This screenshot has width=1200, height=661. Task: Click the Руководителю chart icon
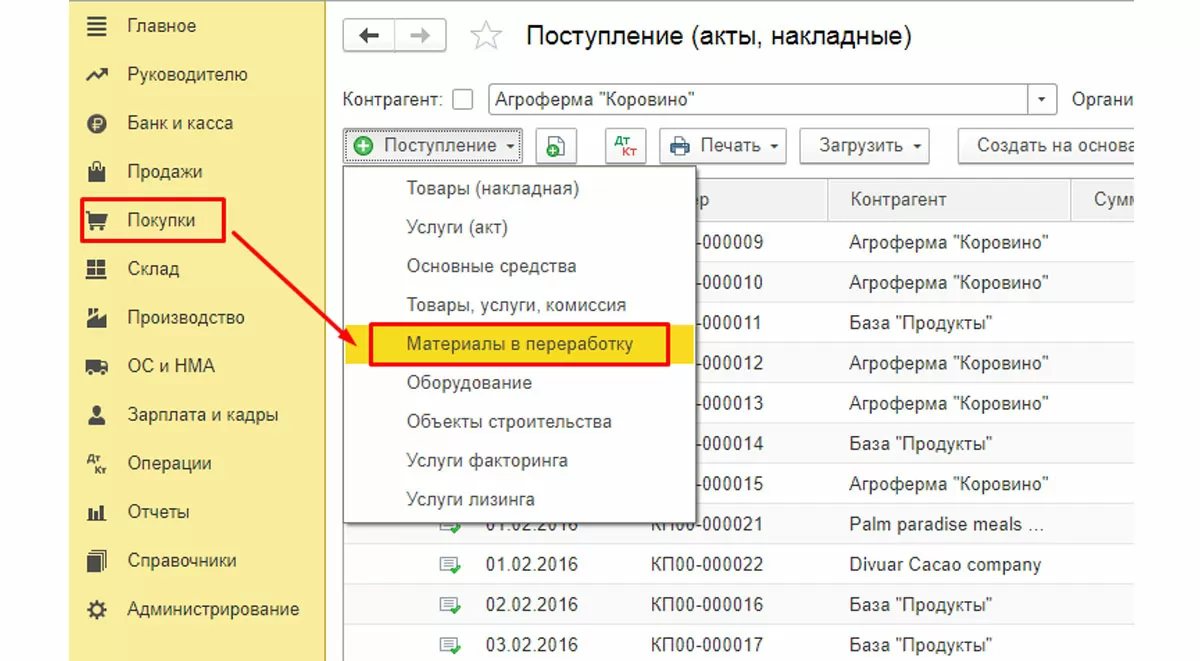click(x=97, y=75)
